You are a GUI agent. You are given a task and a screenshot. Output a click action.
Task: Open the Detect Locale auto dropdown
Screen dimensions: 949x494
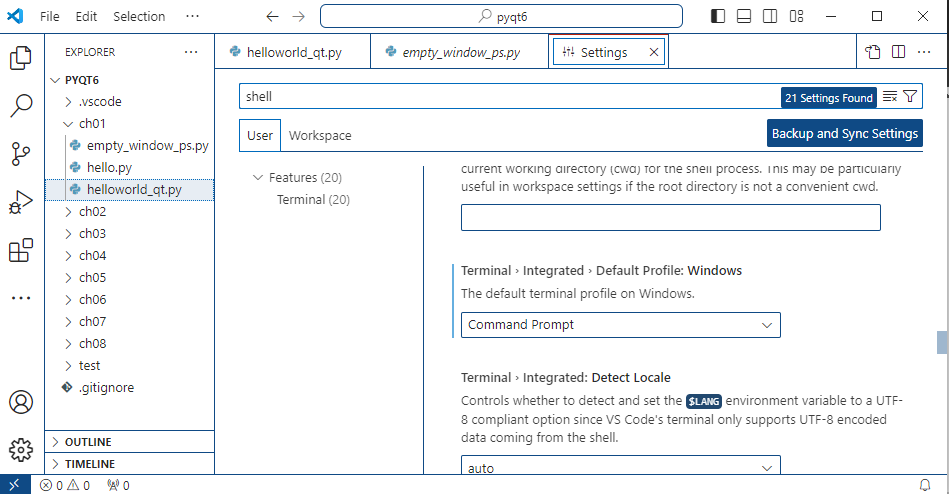click(x=620, y=465)
